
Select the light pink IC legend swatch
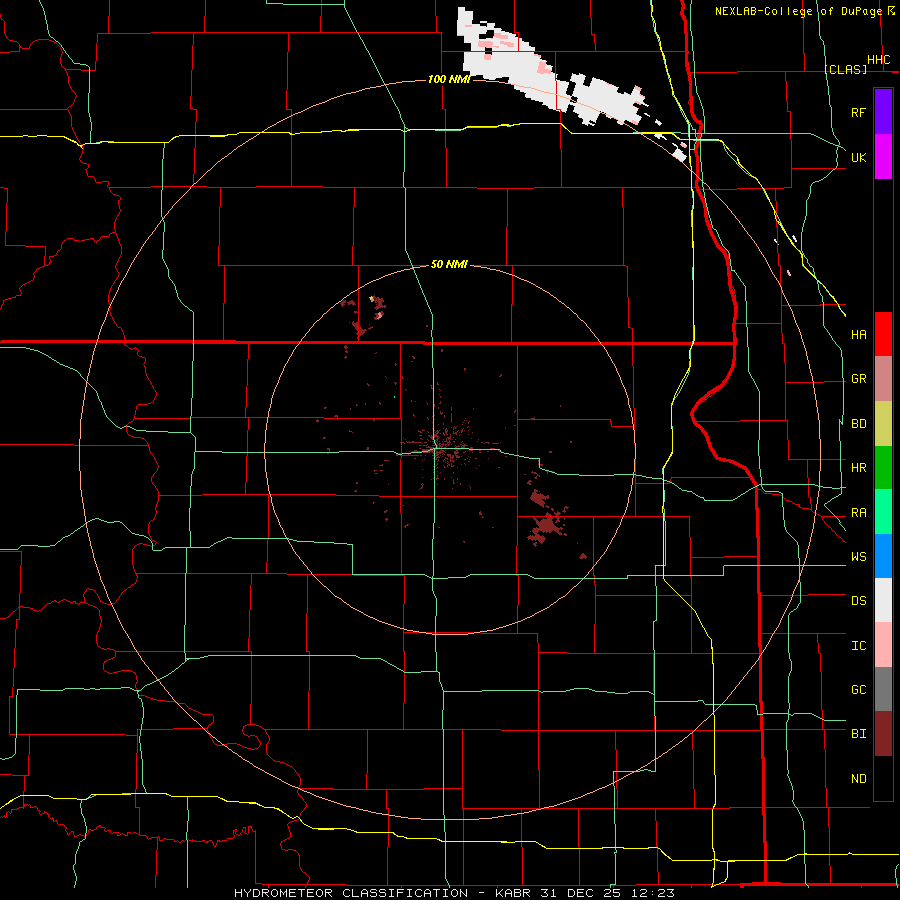(883, 645)
